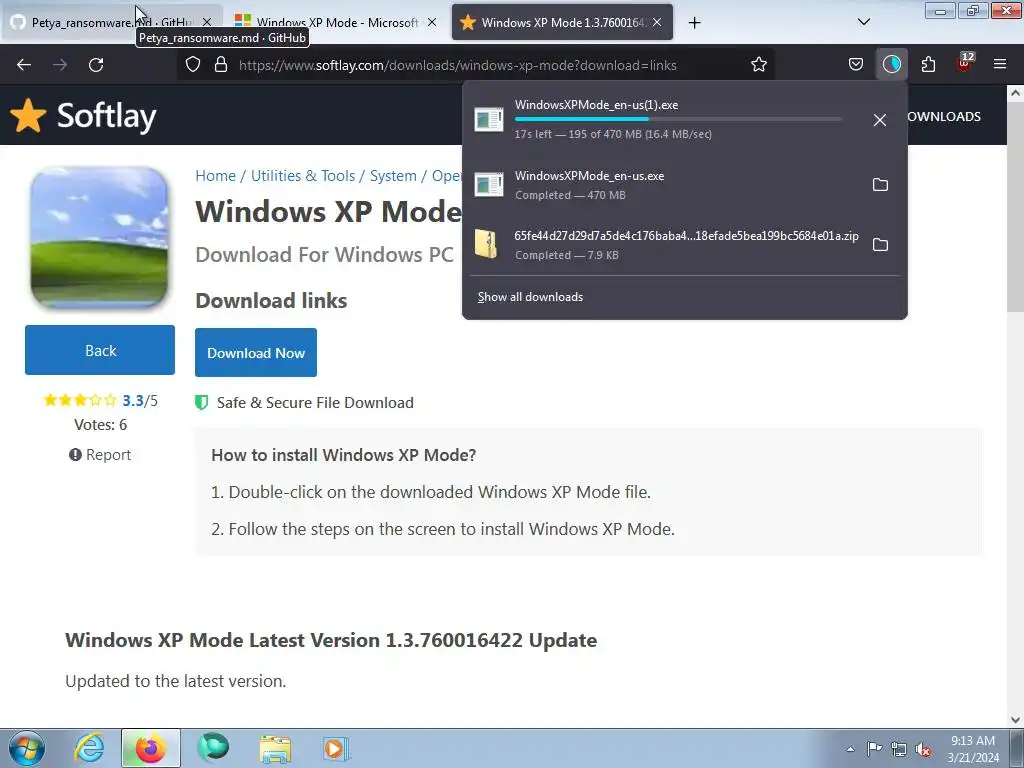
Task: Click the blue Back button
Action: 100,350
